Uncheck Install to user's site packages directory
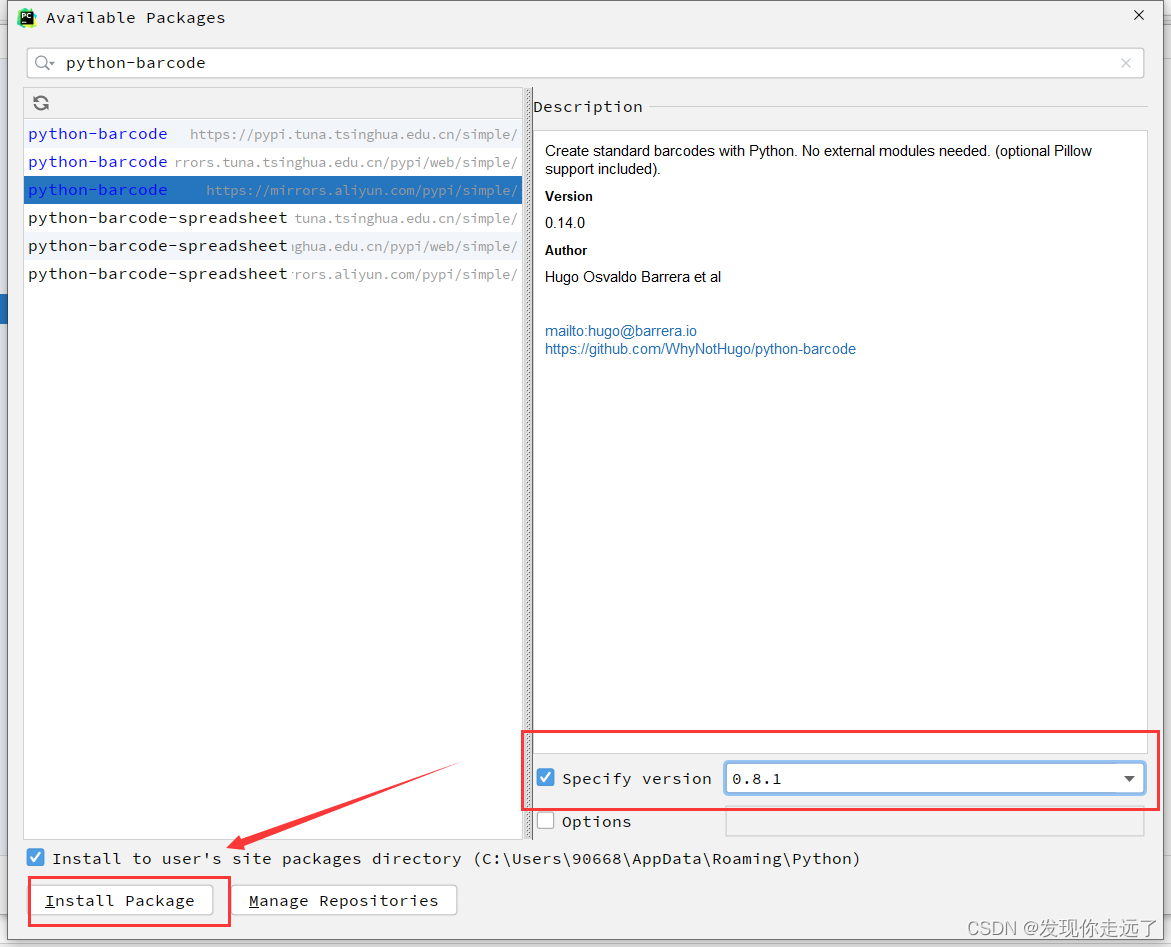The height and width of the screenshot is (947, 1171). 35,857
